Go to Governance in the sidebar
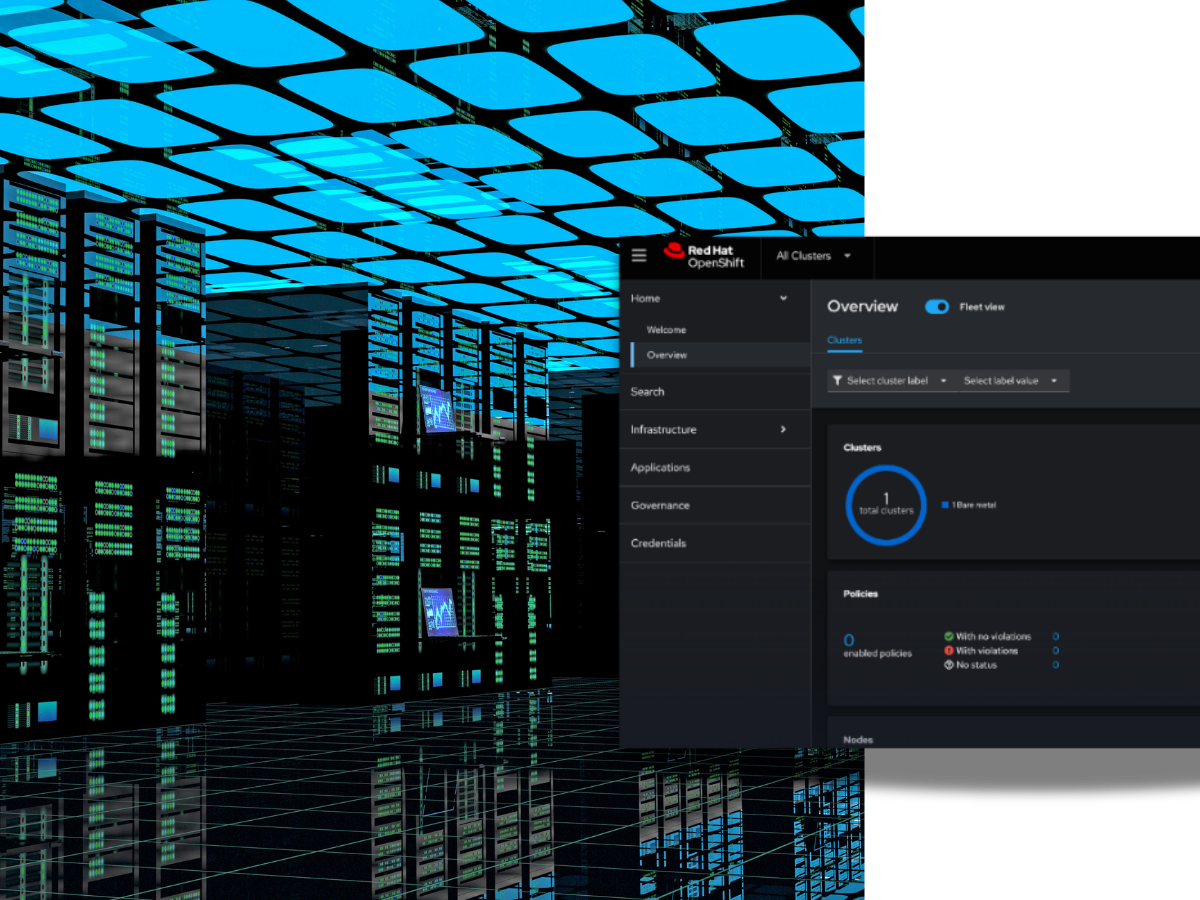 click(x=660, y=506)
